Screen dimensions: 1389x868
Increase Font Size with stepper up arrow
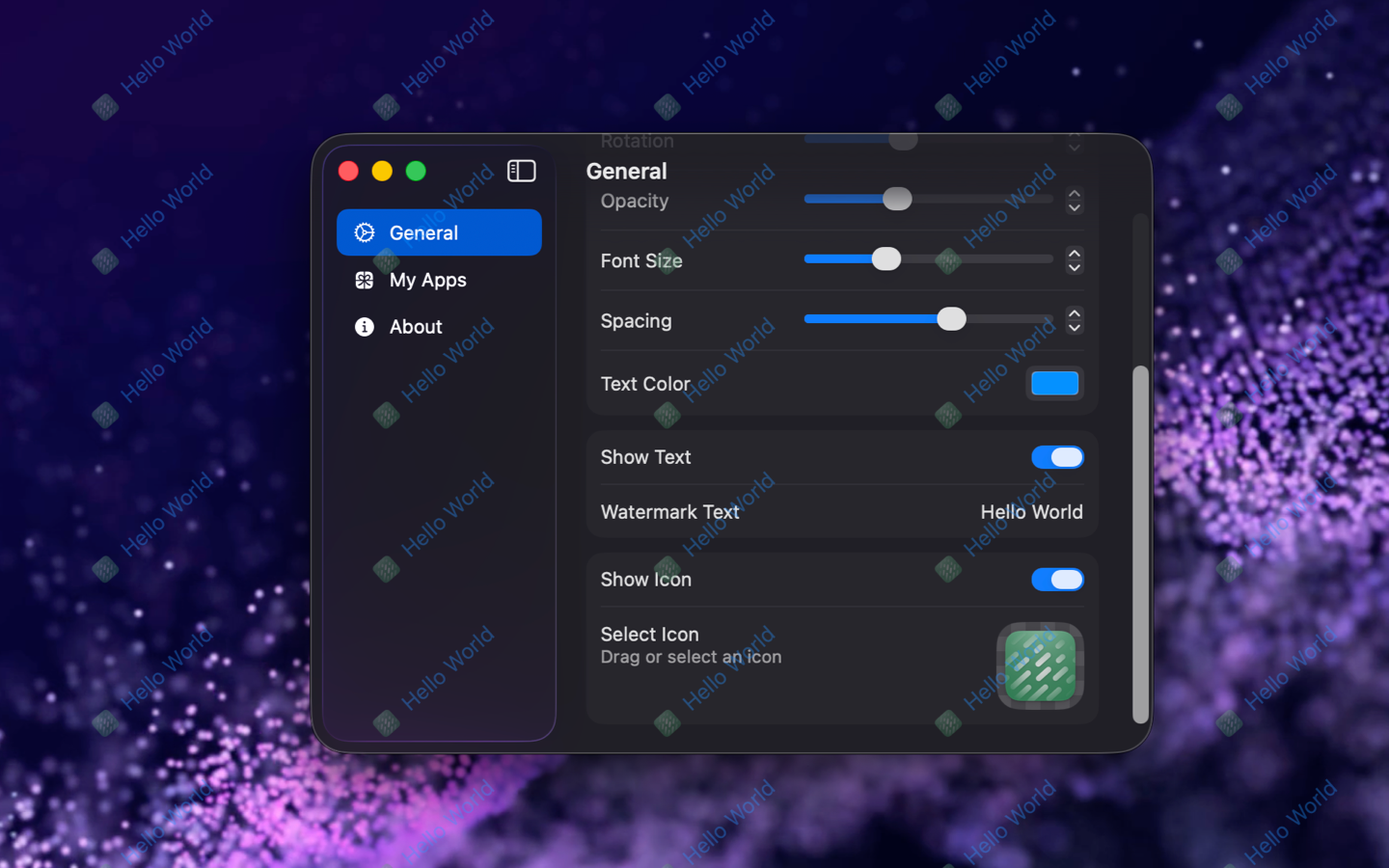coord(1074,254)
